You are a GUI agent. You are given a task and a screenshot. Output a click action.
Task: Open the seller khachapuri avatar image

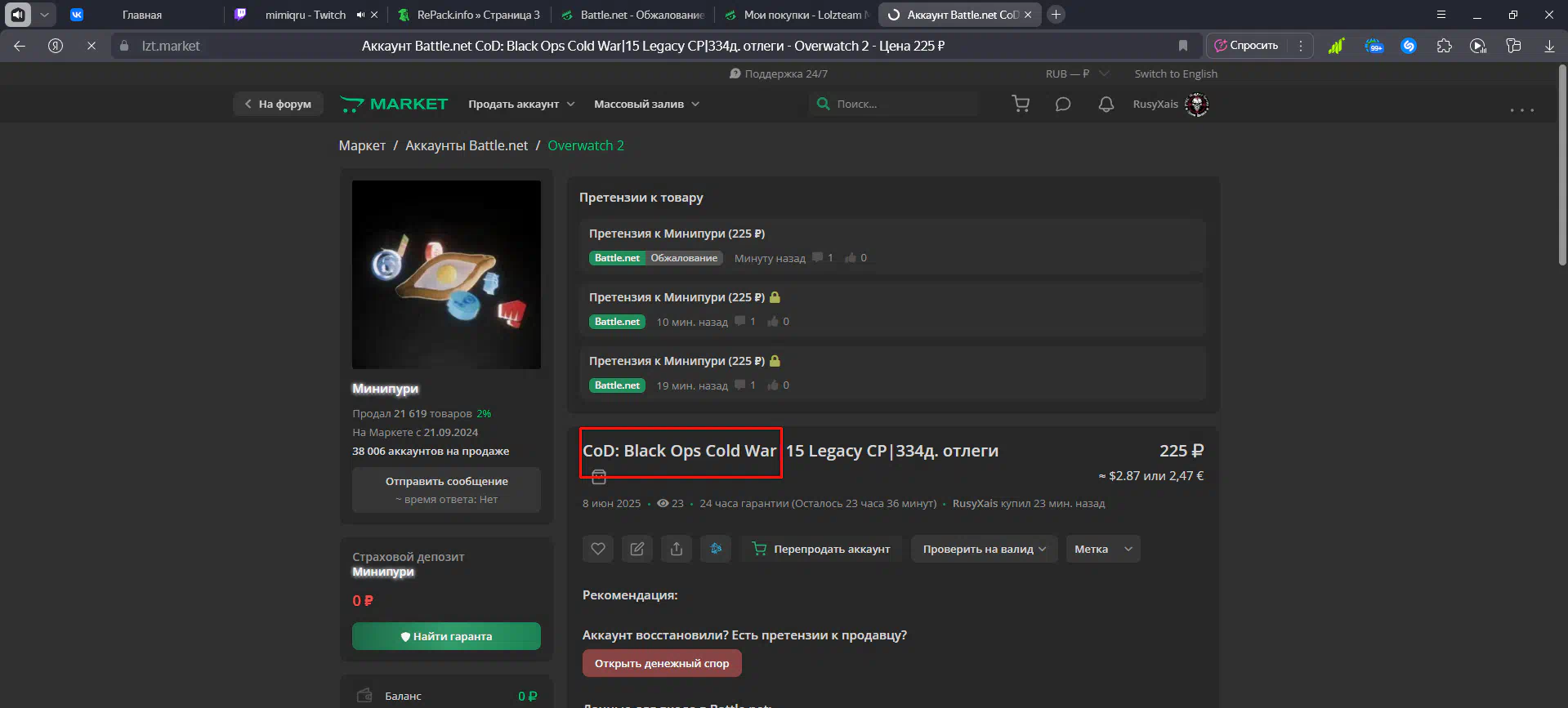click(446, 274)
